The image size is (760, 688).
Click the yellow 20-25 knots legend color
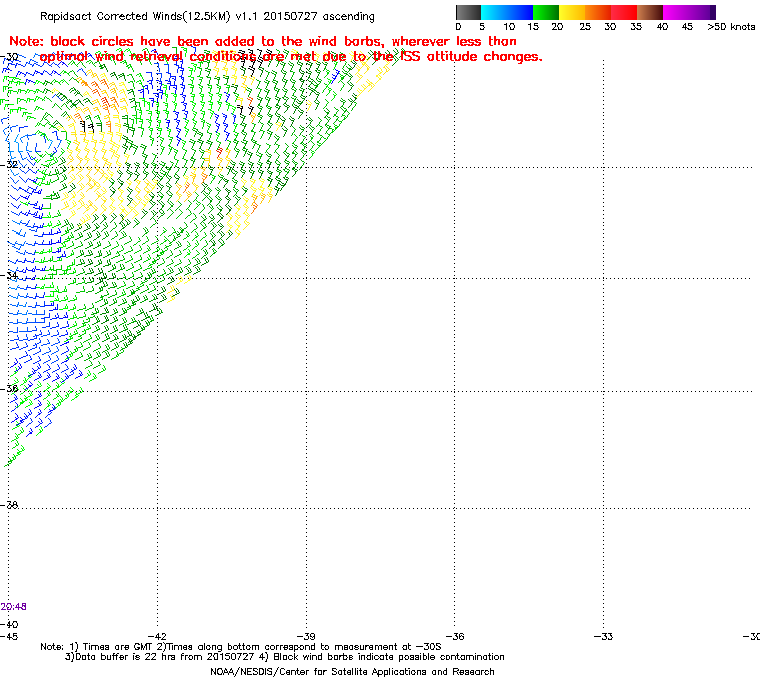click(572, 12)
